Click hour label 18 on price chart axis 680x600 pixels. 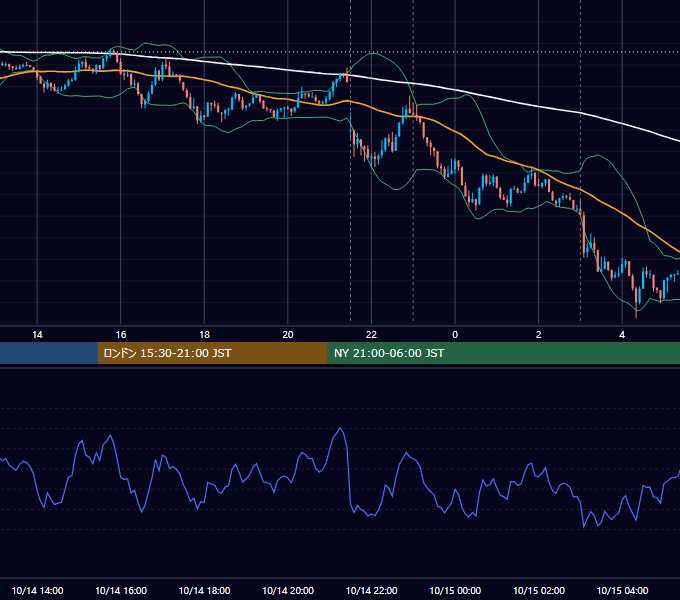204,335
